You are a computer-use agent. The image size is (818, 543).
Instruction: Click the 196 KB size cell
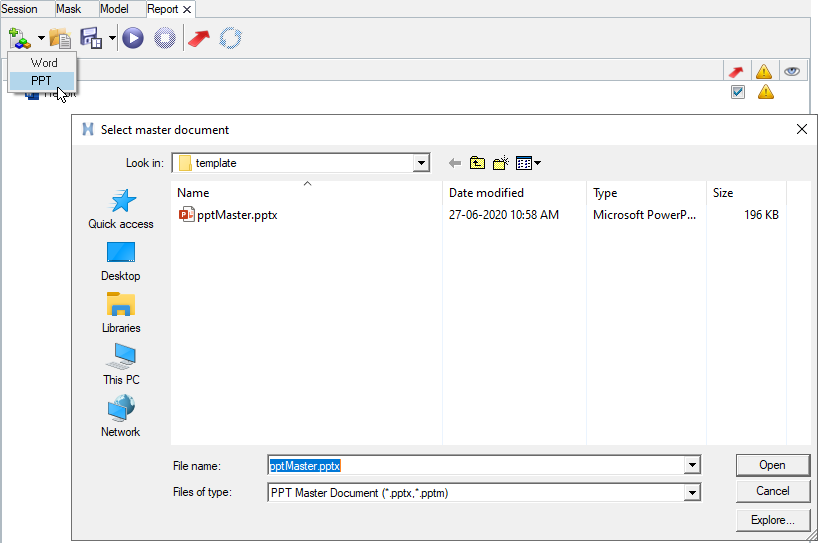[x=761, y=215]
